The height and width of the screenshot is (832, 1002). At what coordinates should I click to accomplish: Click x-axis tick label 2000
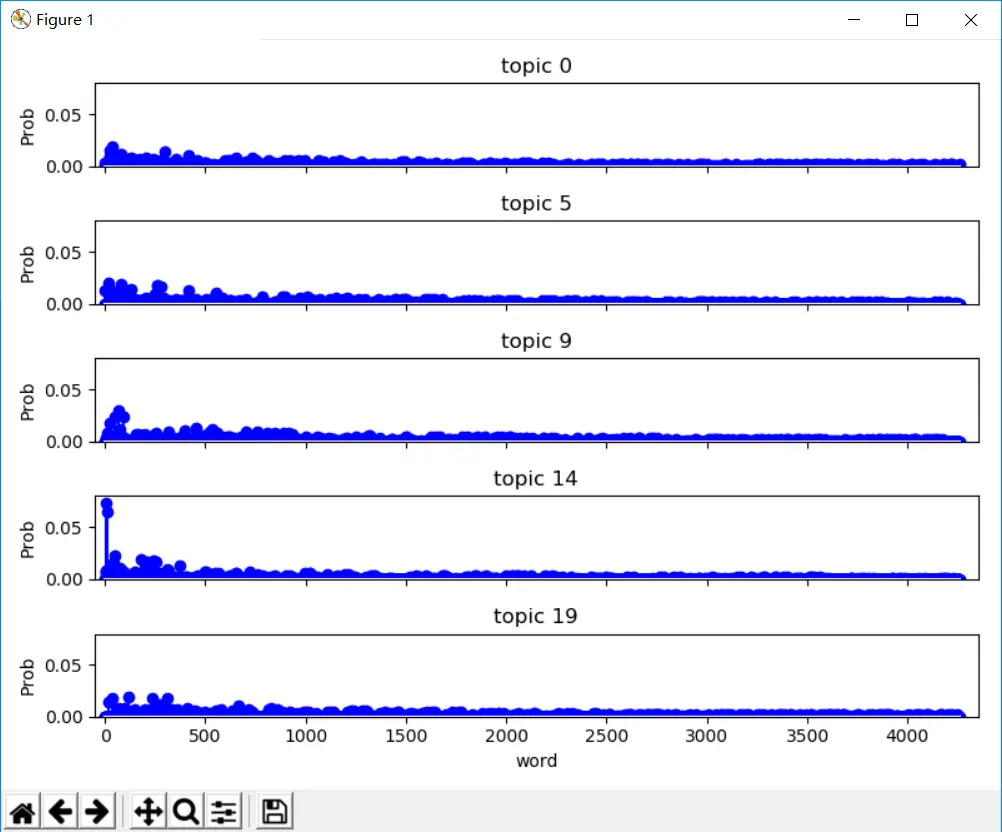(x=507, y=736)
